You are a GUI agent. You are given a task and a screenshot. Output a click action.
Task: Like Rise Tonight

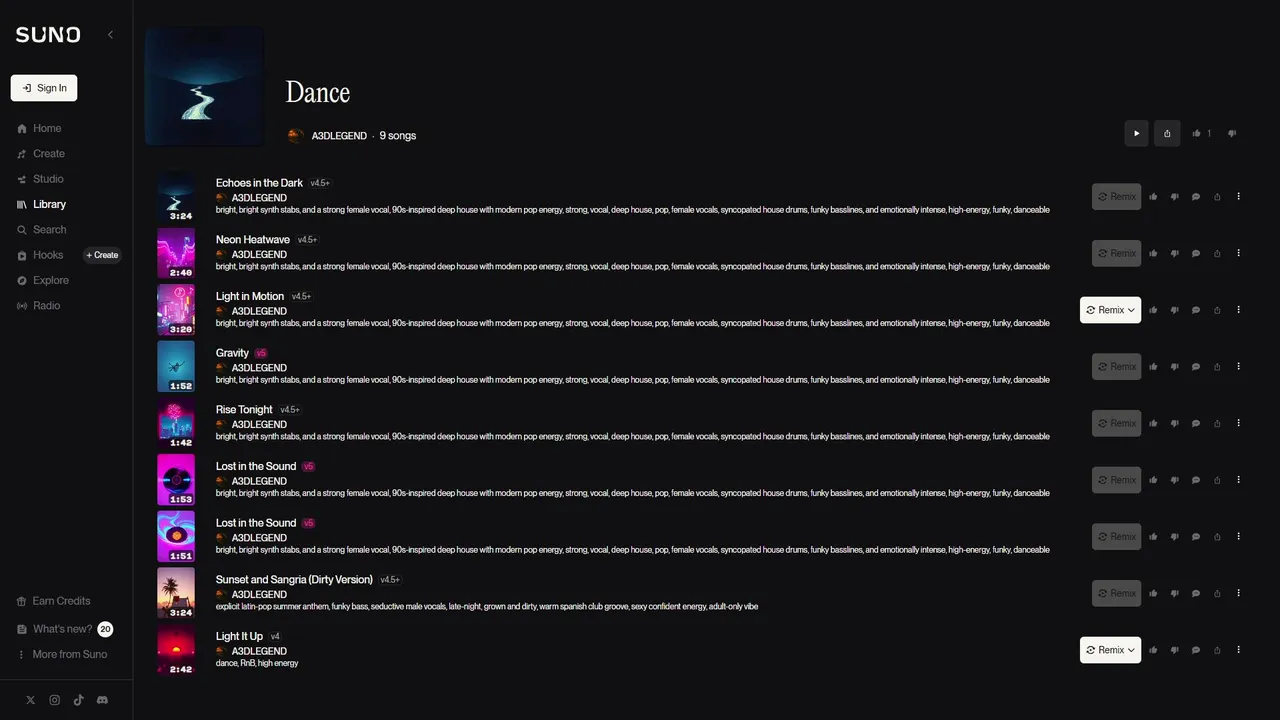(x=1153, y=423)
